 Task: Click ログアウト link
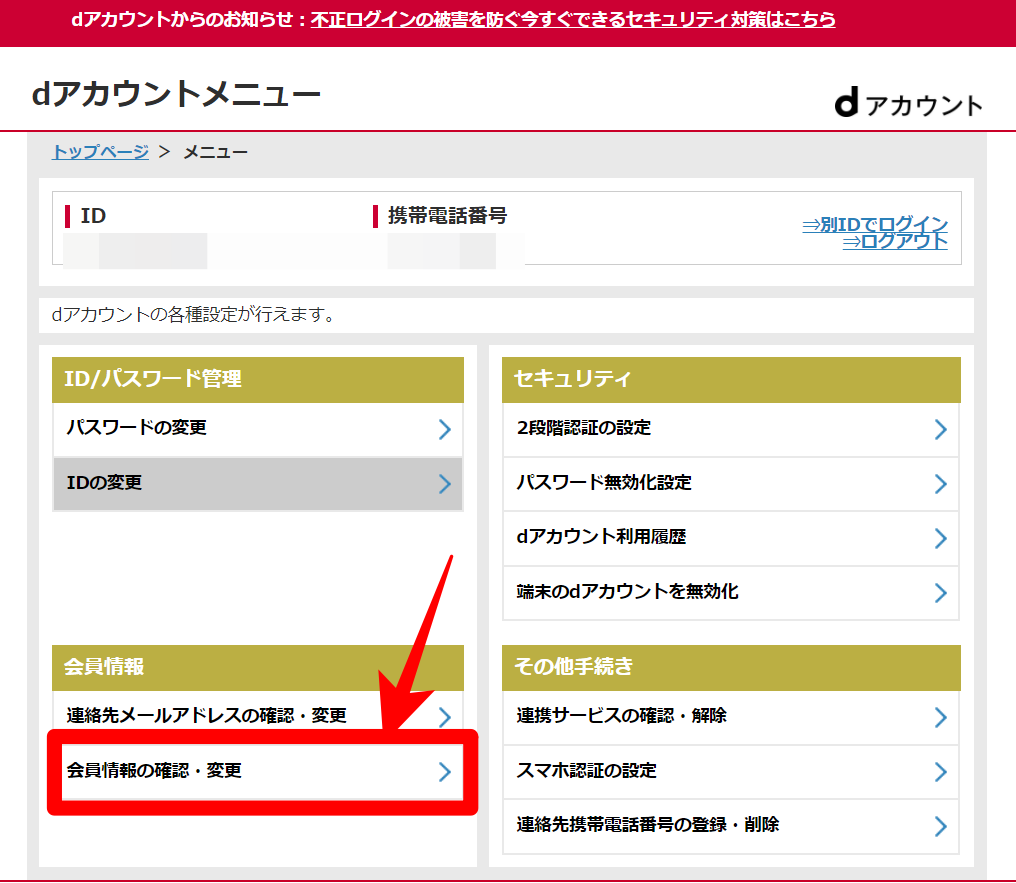coord(895,242)
